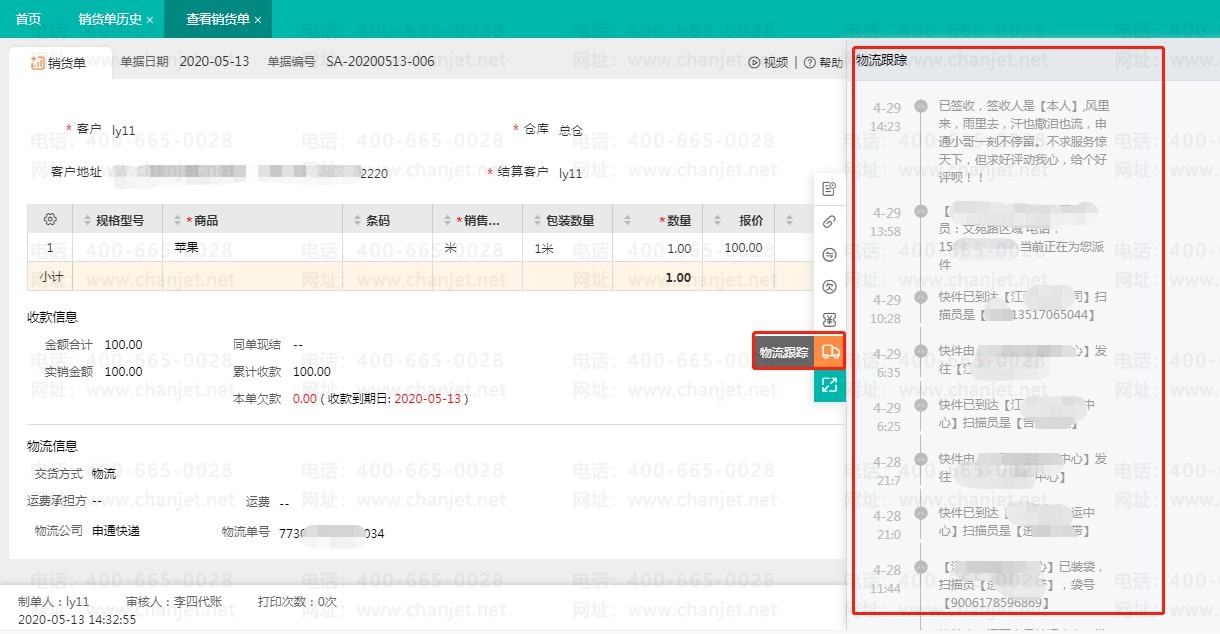Switch to 首页 home tab
The height and width of the screenshot is (634, 1220).
coord(29,19)
